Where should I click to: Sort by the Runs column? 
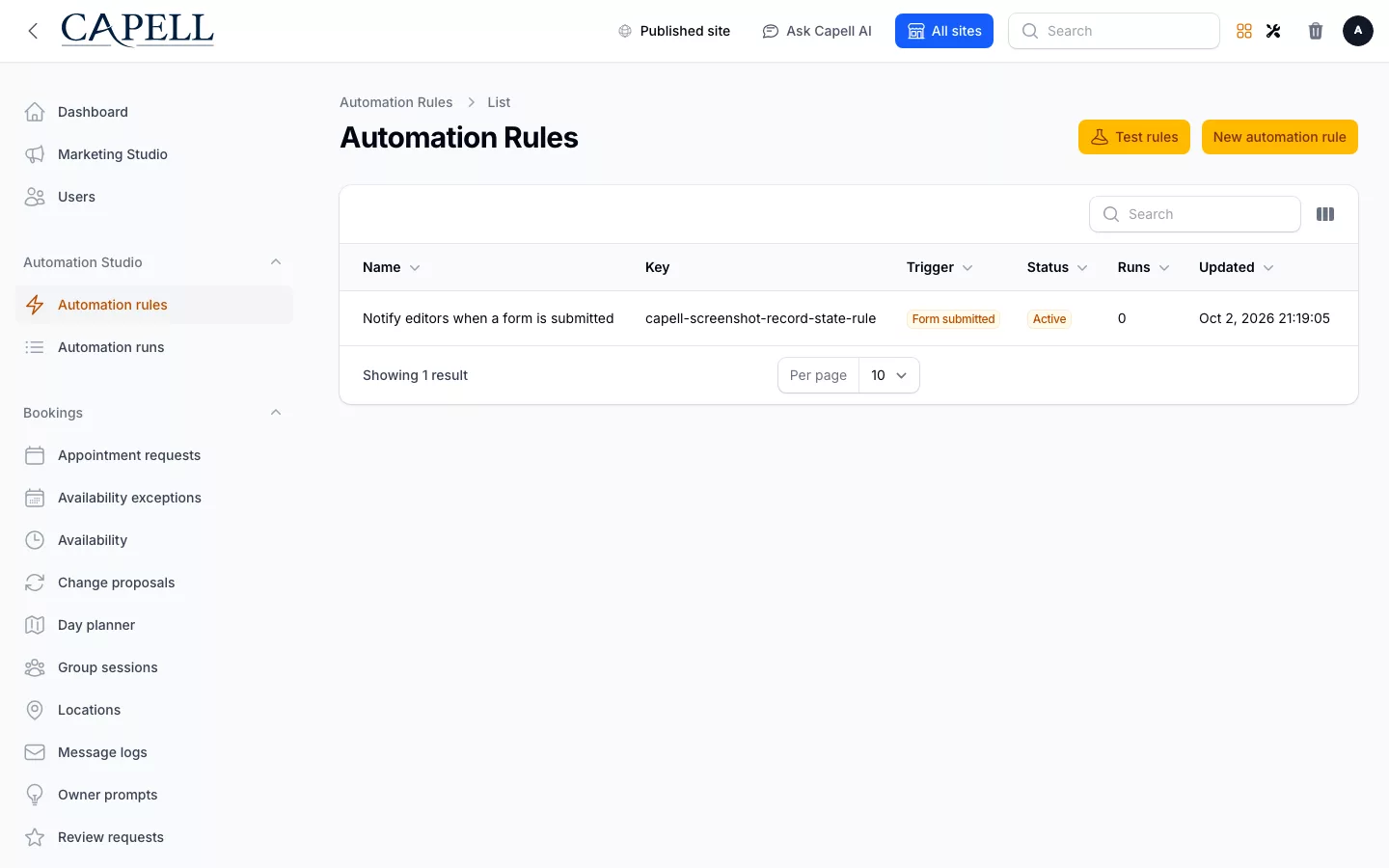click(x=1144, y=267)
